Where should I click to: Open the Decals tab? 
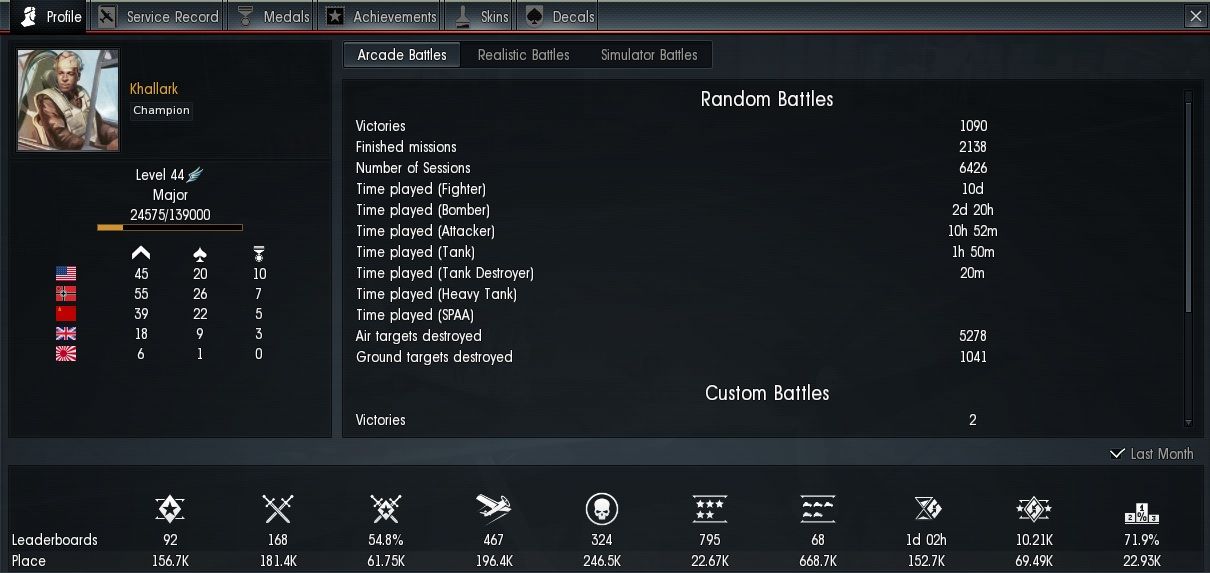point(562,16)
